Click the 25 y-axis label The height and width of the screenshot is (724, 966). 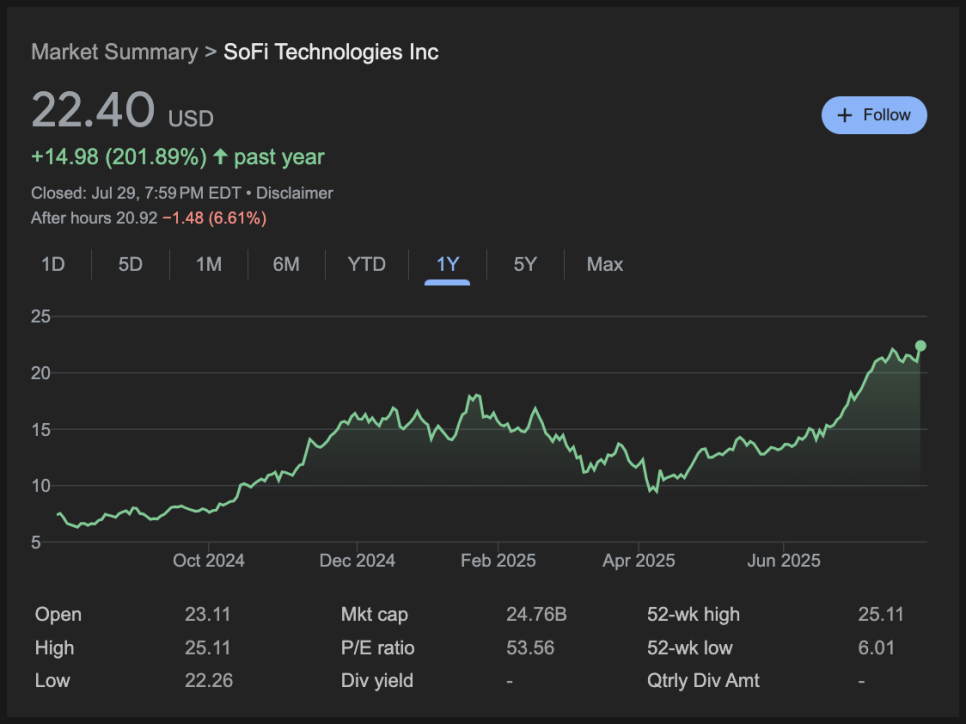pyautogui.click(x=41, y=317)
